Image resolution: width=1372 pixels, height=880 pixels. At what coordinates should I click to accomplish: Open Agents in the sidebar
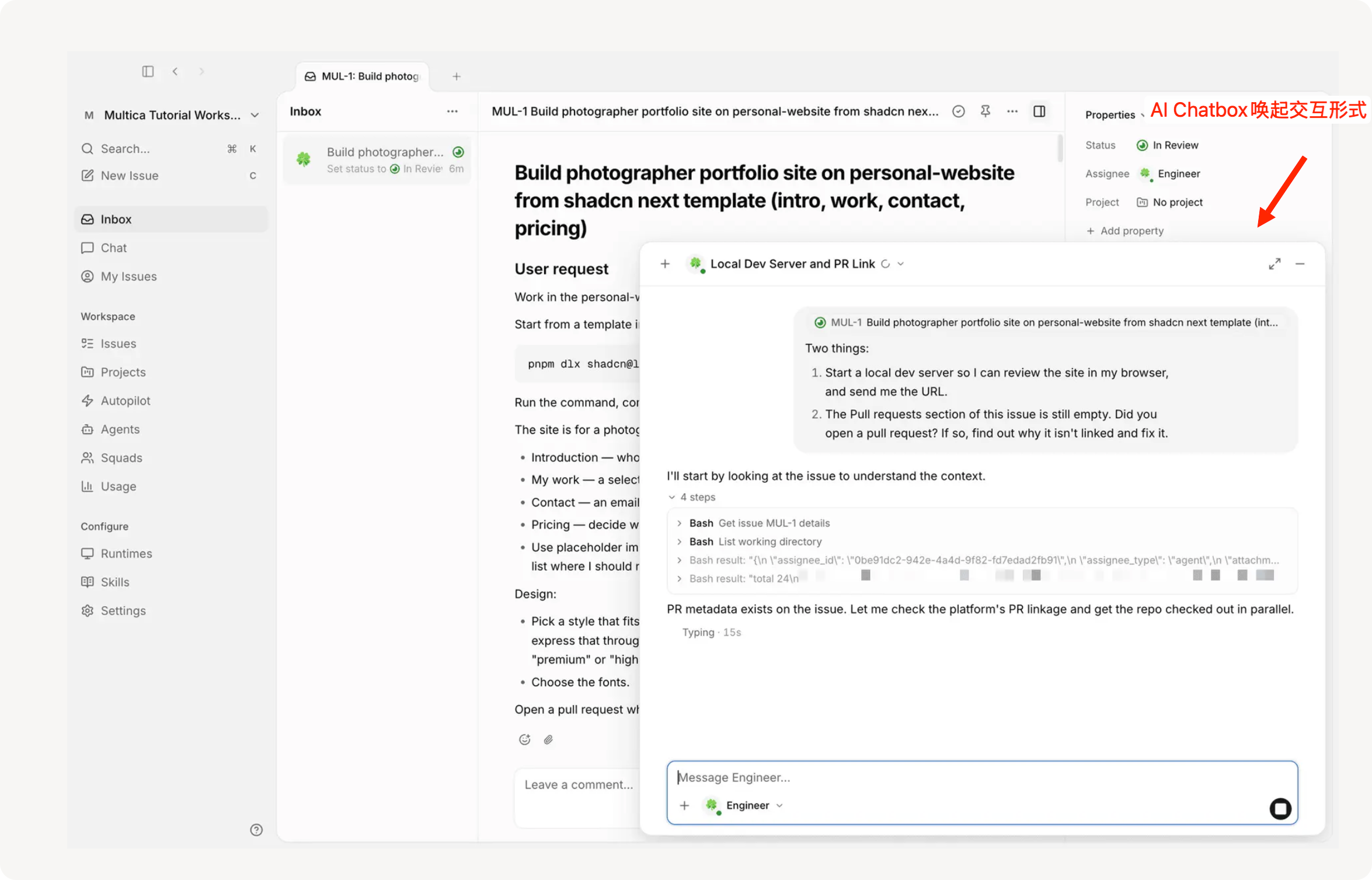170,429
